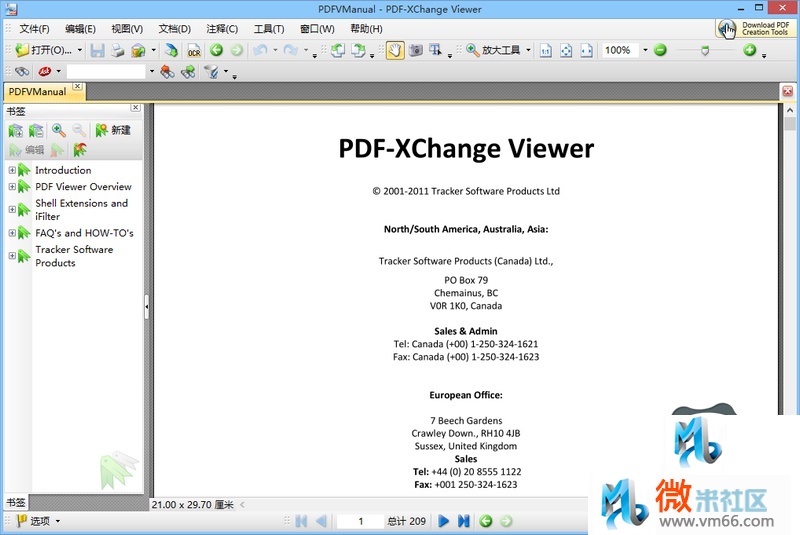Open the 注释(C) menu
This screenshot has width=800, height=535.
(x=222, y=29)
